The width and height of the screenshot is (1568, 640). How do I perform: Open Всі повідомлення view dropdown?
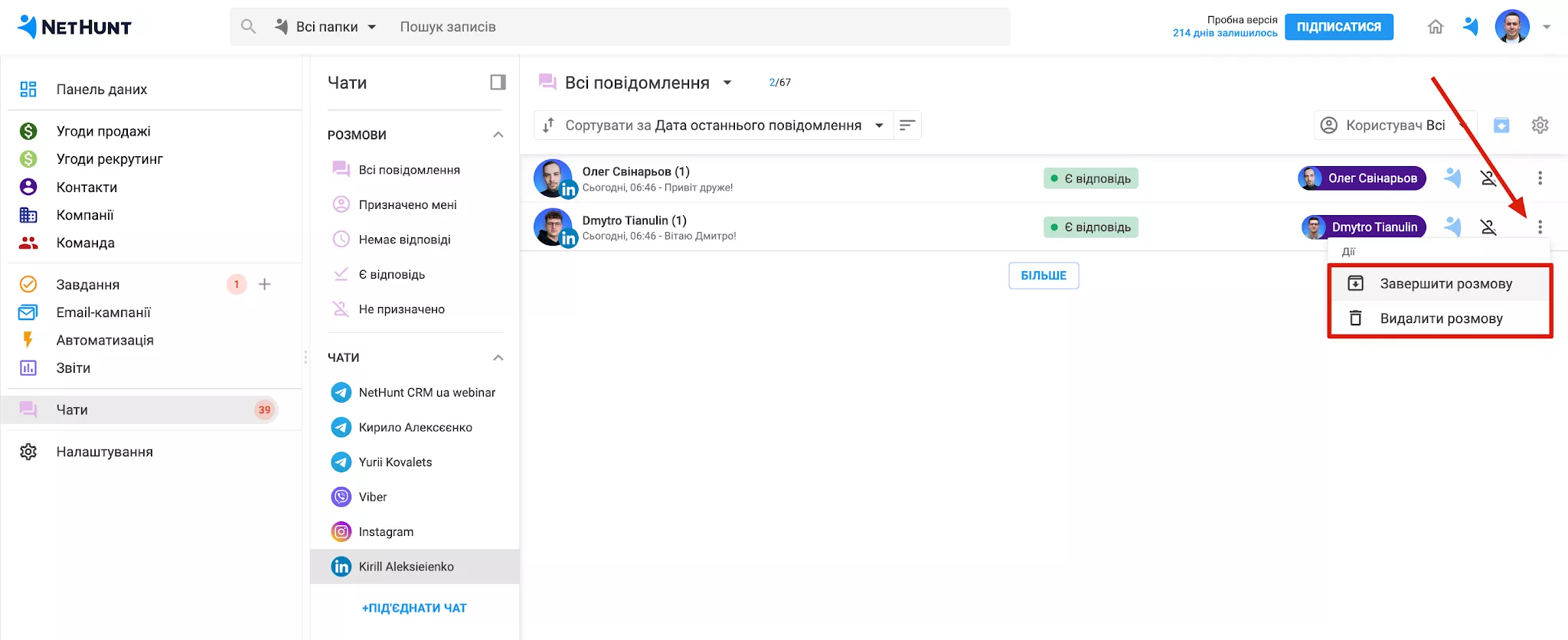[x=636, y=82]
